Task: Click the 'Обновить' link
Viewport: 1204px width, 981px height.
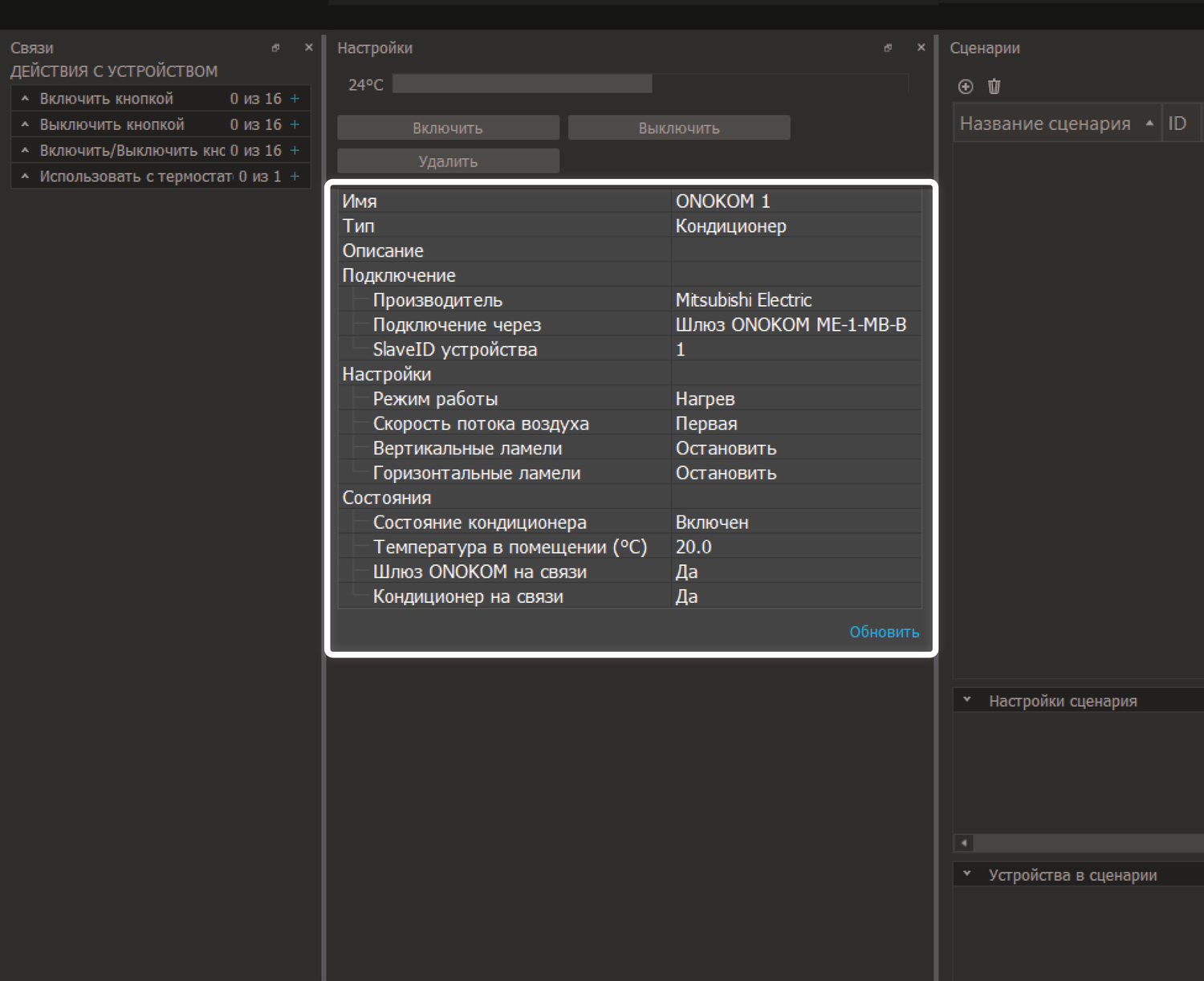Action: [x=884, y=632]
